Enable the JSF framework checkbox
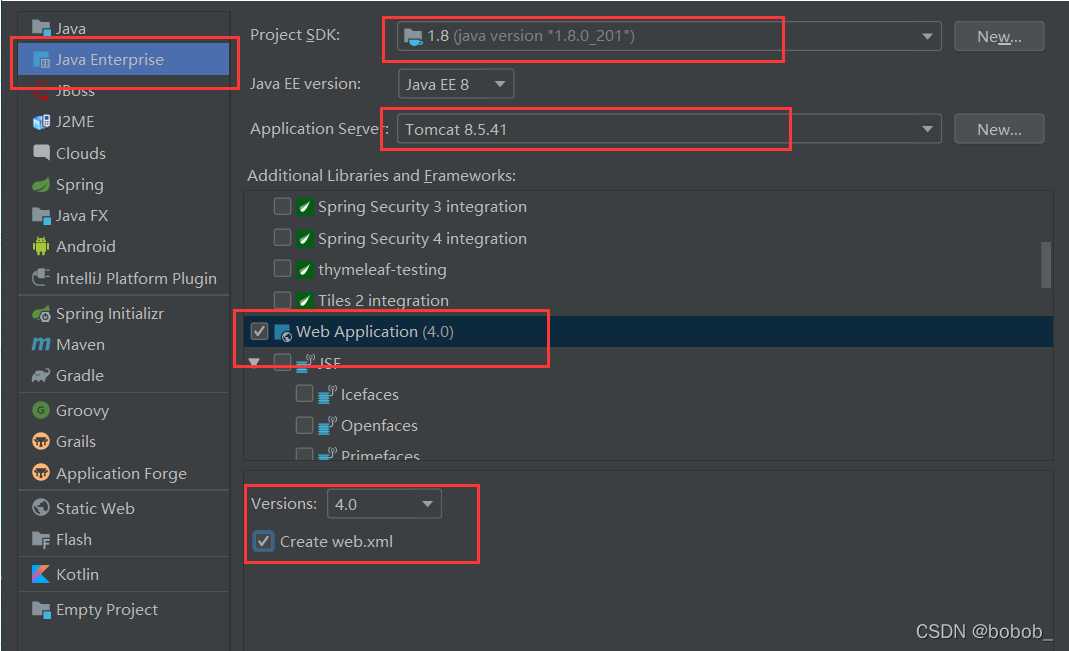 tap(282, 362)
